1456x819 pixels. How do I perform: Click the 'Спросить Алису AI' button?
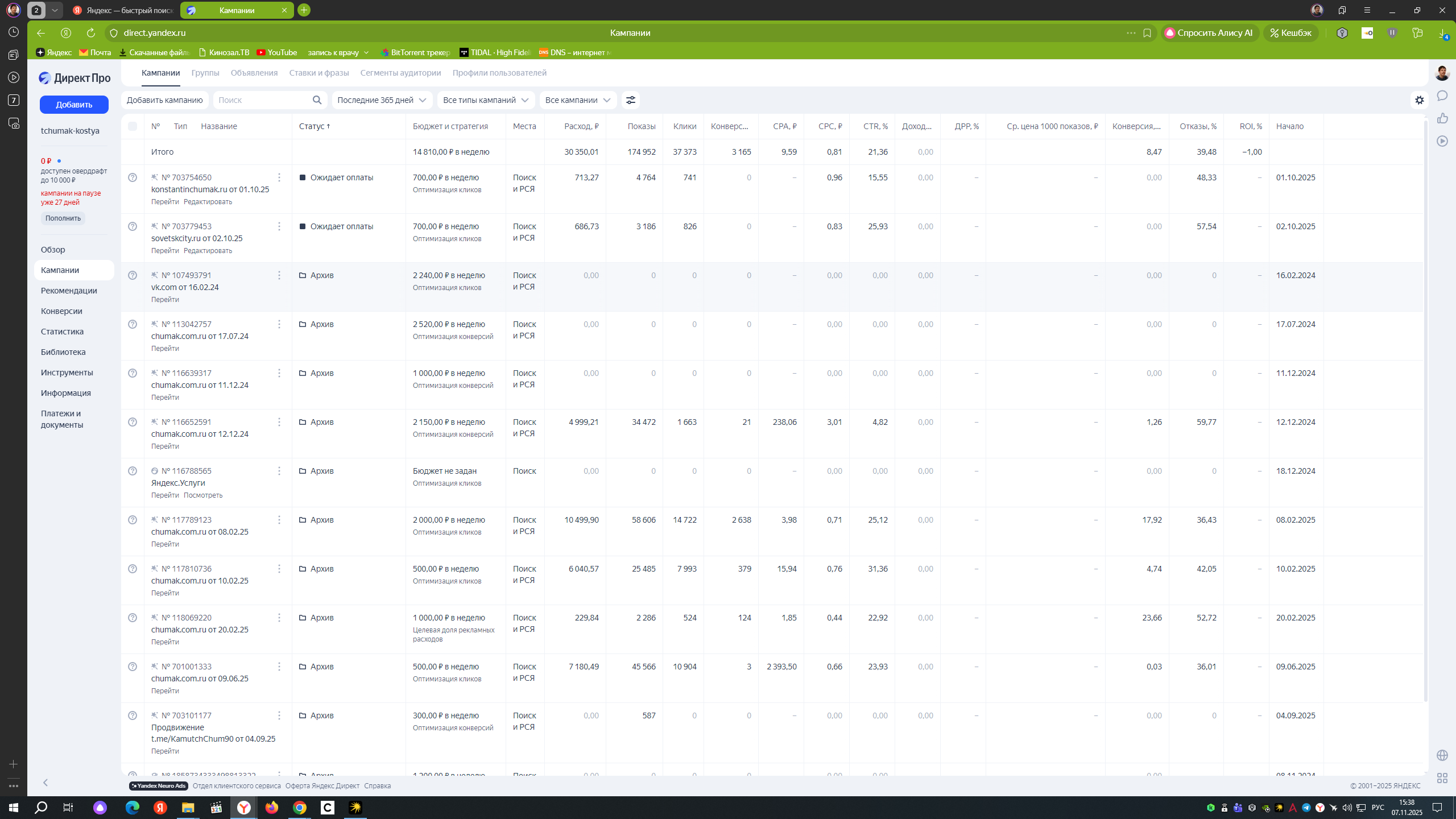[x=1210, y=33]
